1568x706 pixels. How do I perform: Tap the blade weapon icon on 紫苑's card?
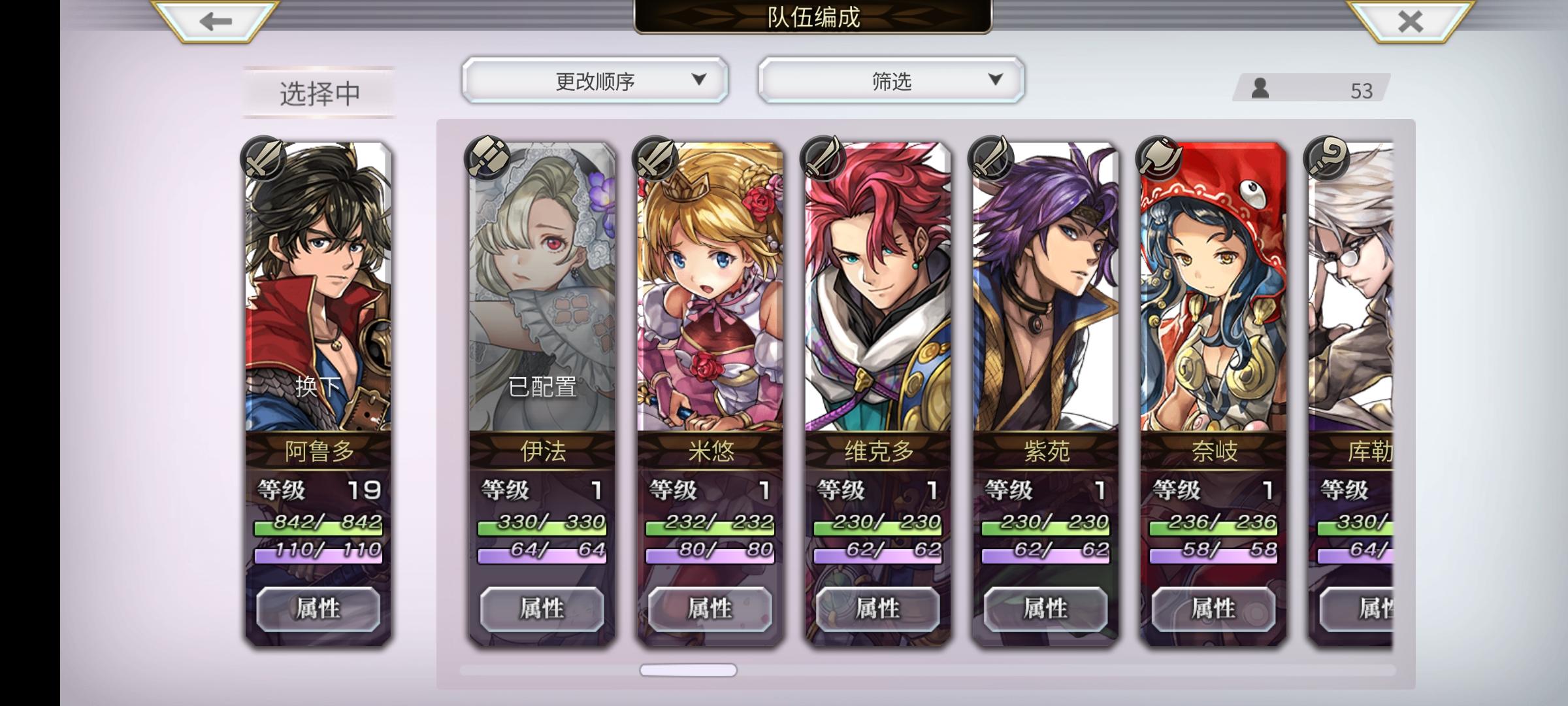click(991, 158)
